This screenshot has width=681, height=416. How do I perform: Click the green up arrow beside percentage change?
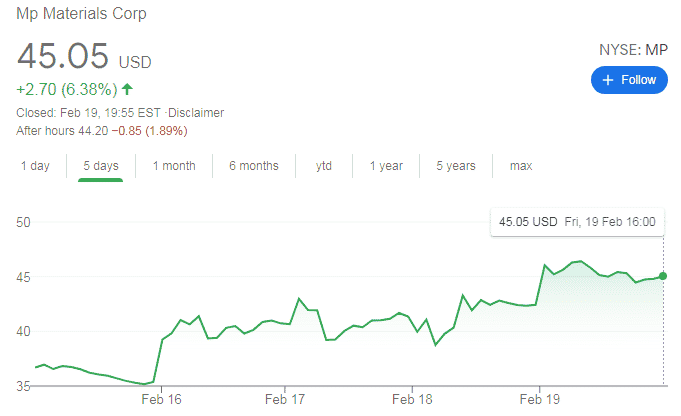click(x=127, y=89)
